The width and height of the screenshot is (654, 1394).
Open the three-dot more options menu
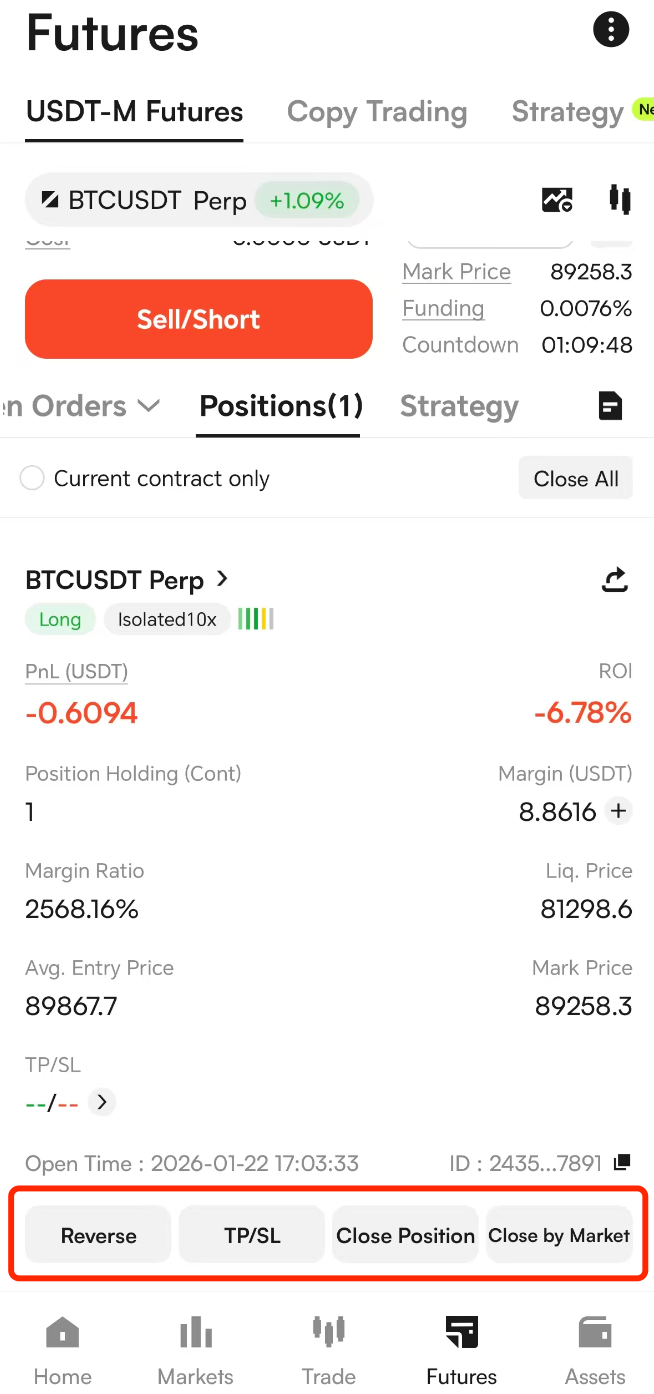coord(611,29)
